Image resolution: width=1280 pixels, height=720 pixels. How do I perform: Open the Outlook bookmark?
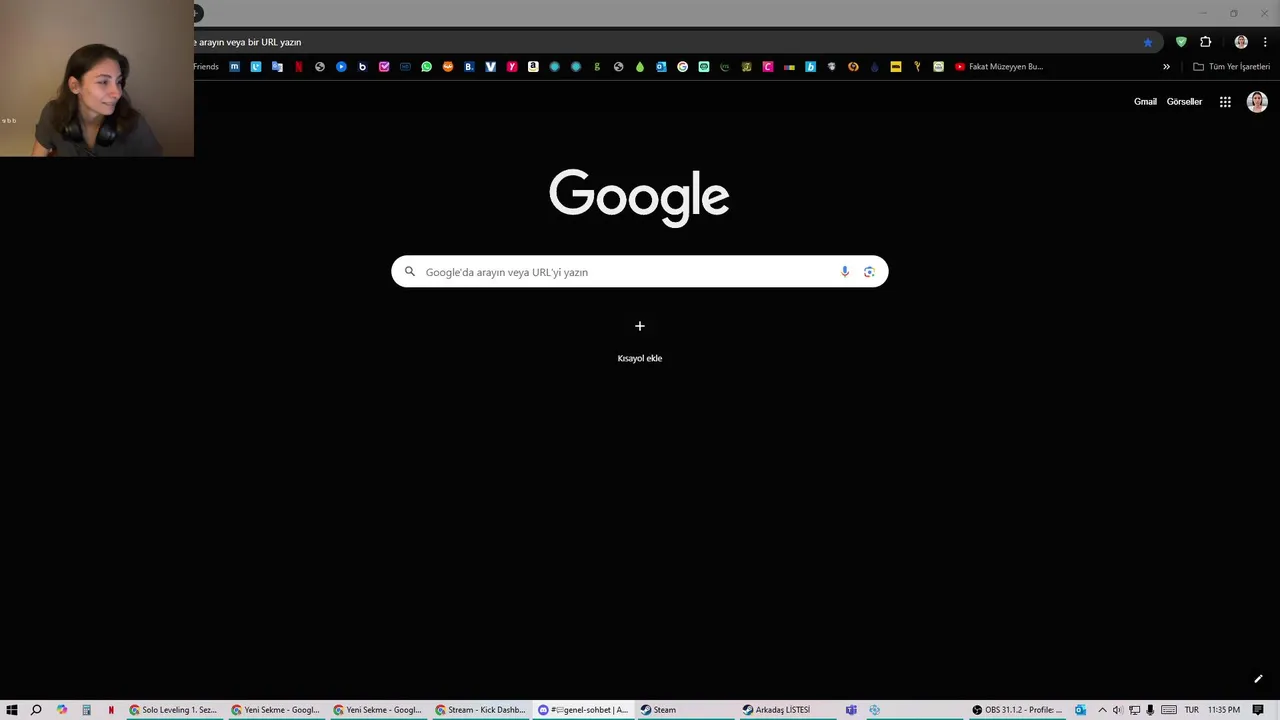[661, 67]
